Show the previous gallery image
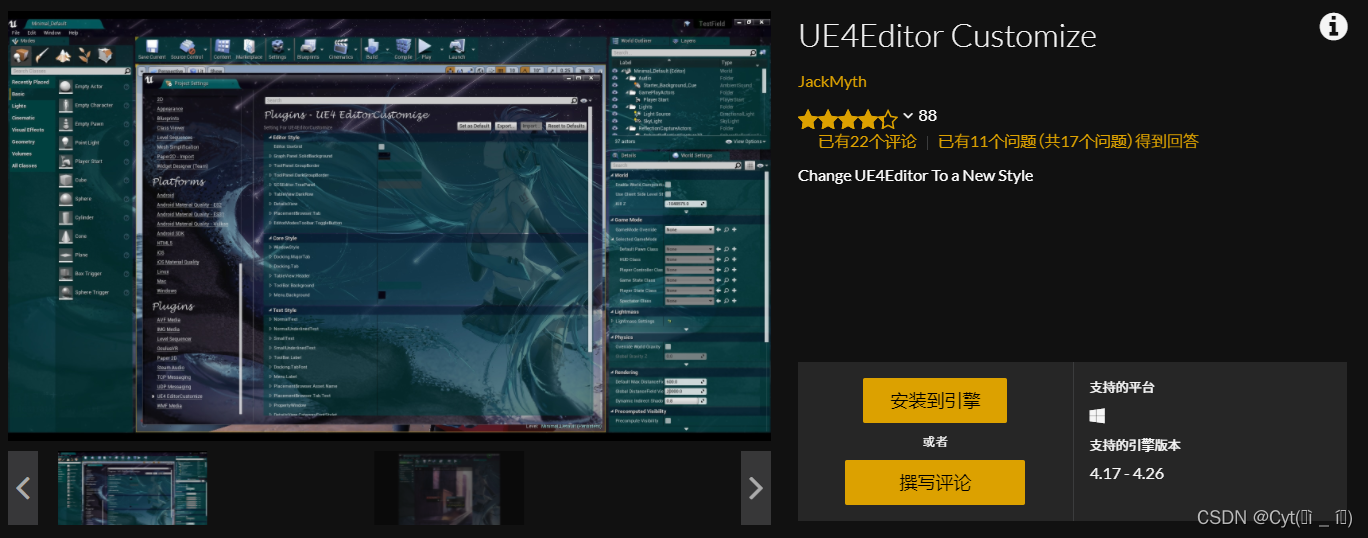This screenshot has width=1368, height=538. click(23, 488)
